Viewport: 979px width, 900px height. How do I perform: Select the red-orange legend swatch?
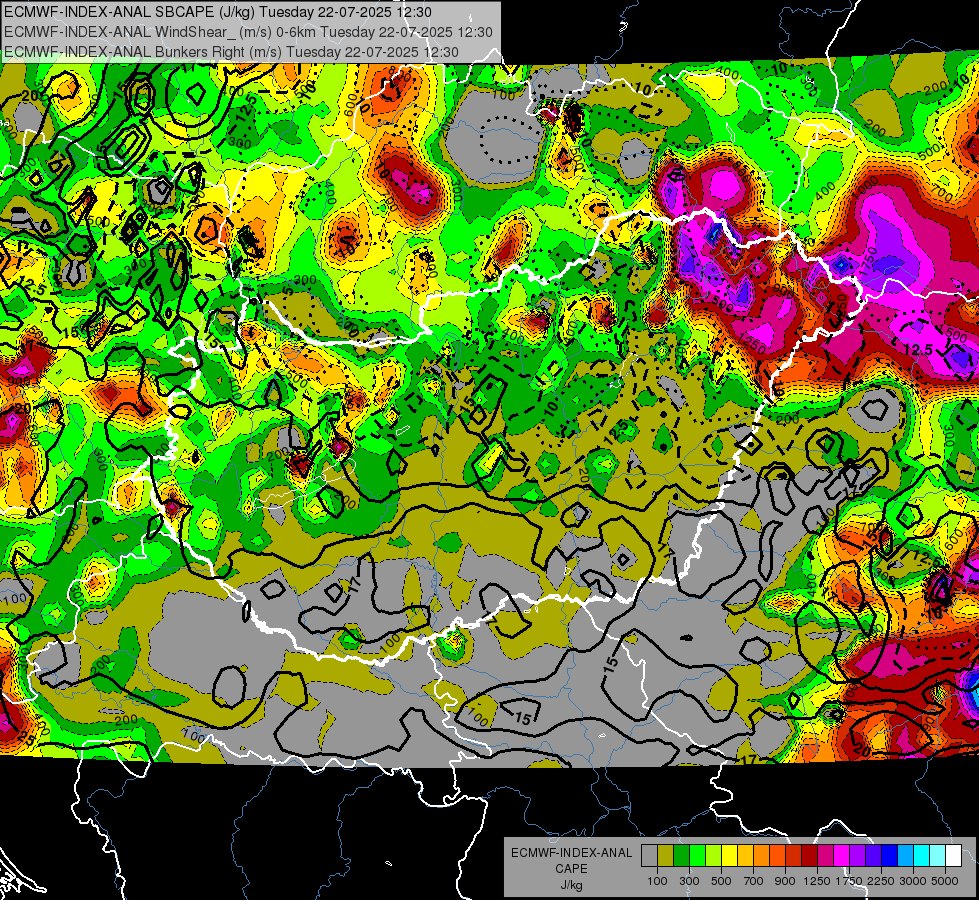click(777, 856)
